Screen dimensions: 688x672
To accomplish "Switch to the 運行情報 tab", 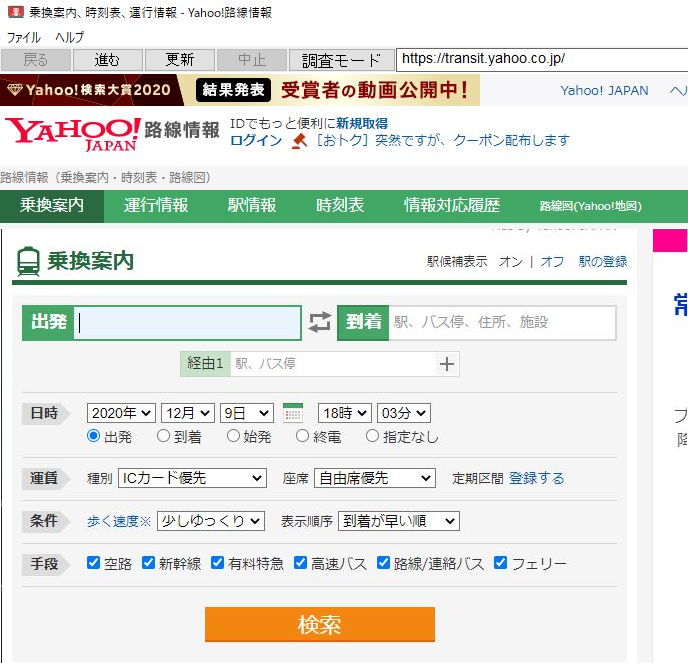I will tap(156, 206).
